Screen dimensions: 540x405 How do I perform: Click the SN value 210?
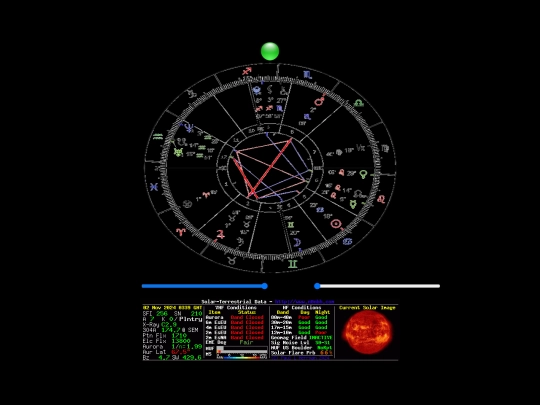tap(196, 313)
